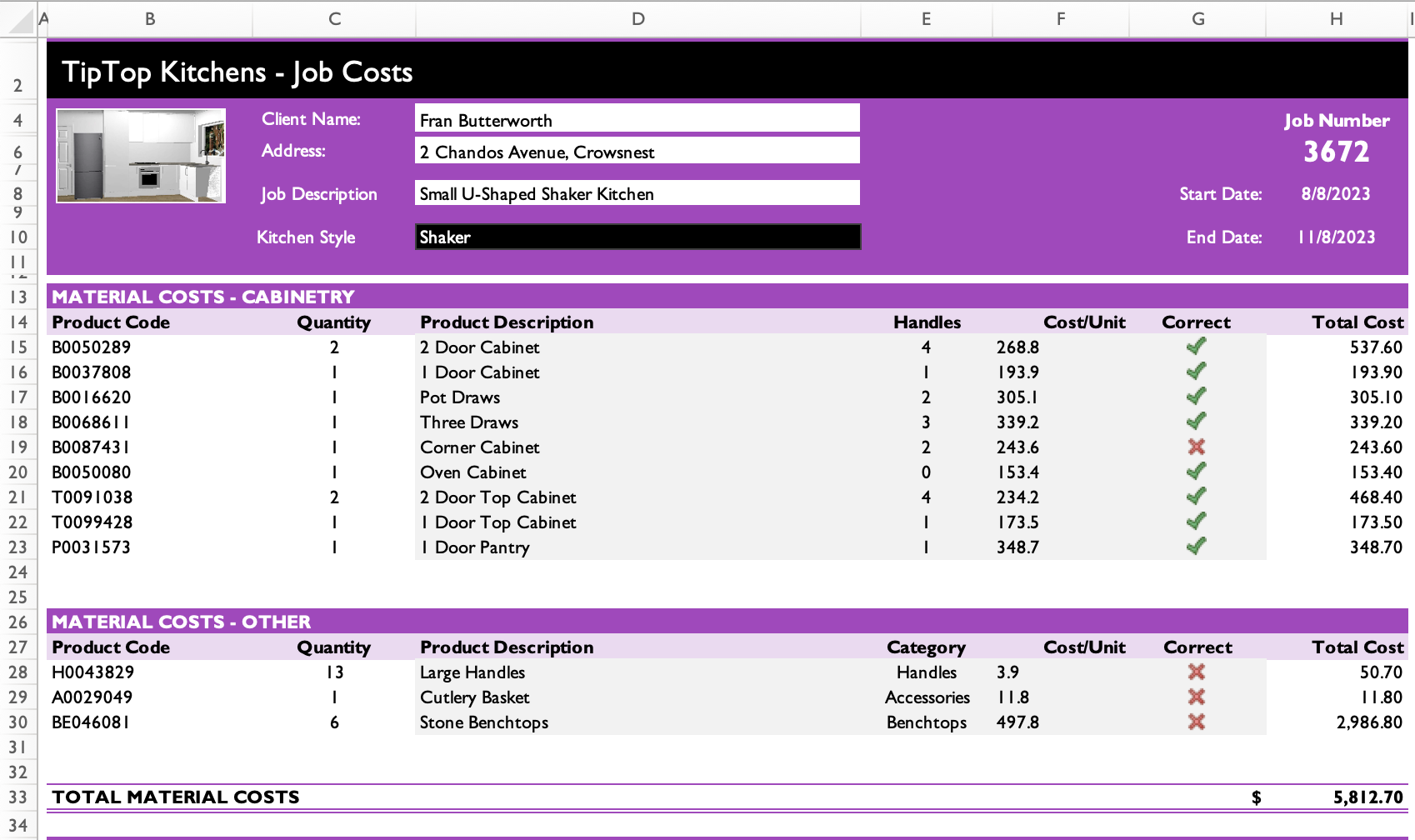This screenshot has width=1415, height=840.
Task: Click the red cross for Corner Cabinet
Action: (1197, 447)
